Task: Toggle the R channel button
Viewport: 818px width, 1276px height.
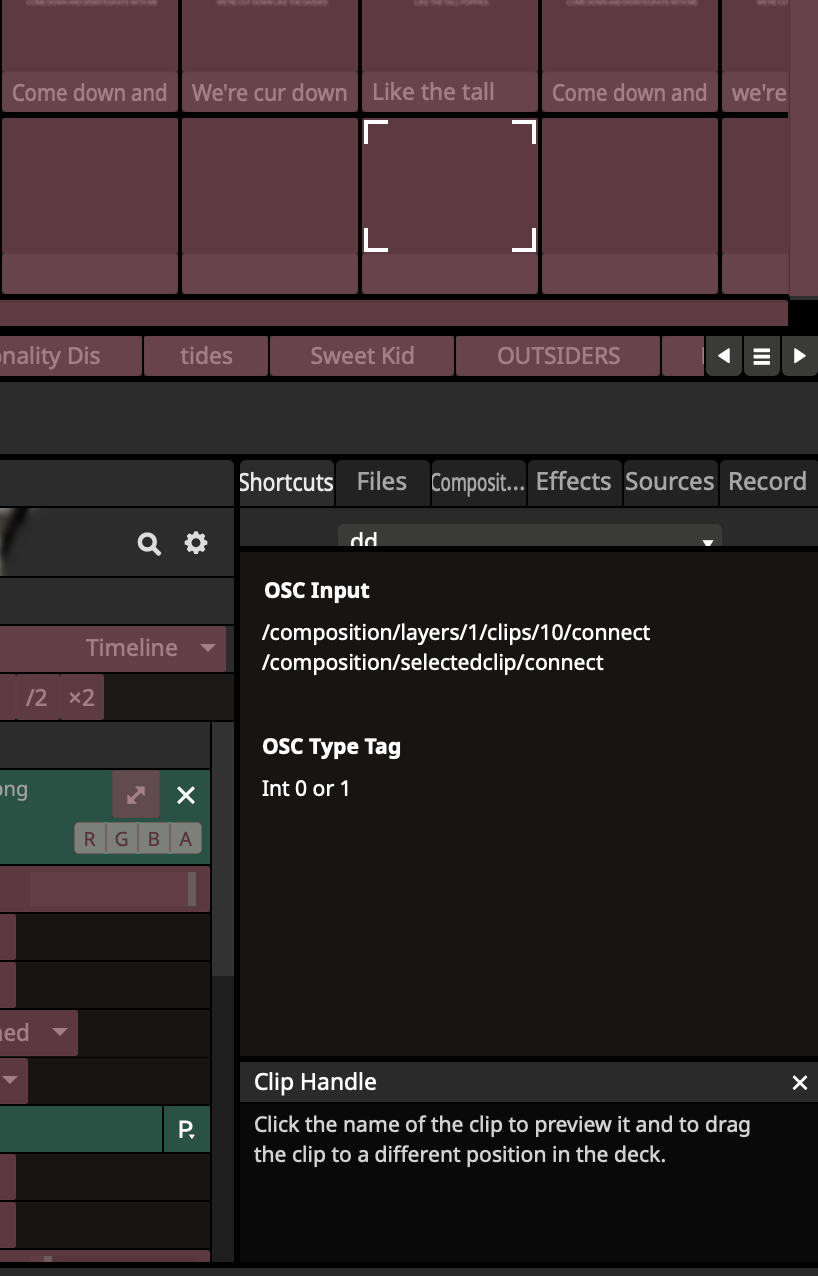Action: tap(90, 839)
